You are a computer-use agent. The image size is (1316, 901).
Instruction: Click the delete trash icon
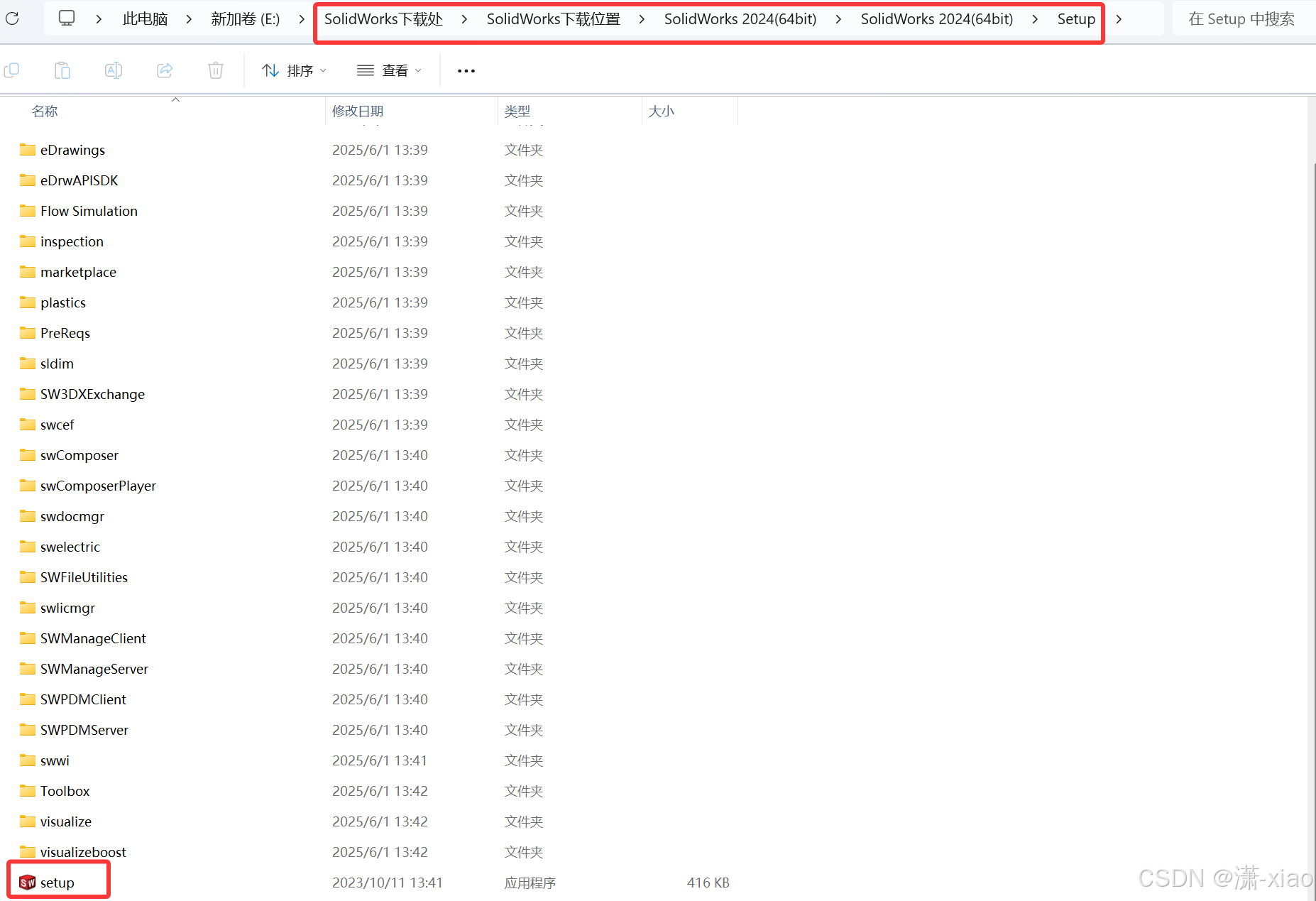pyautogui.click(x=216, y=70)
